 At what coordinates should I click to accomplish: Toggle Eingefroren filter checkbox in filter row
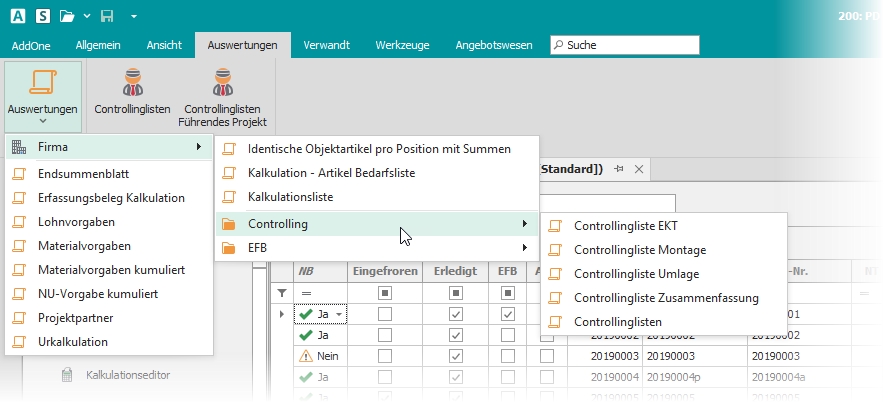(385, 293)
